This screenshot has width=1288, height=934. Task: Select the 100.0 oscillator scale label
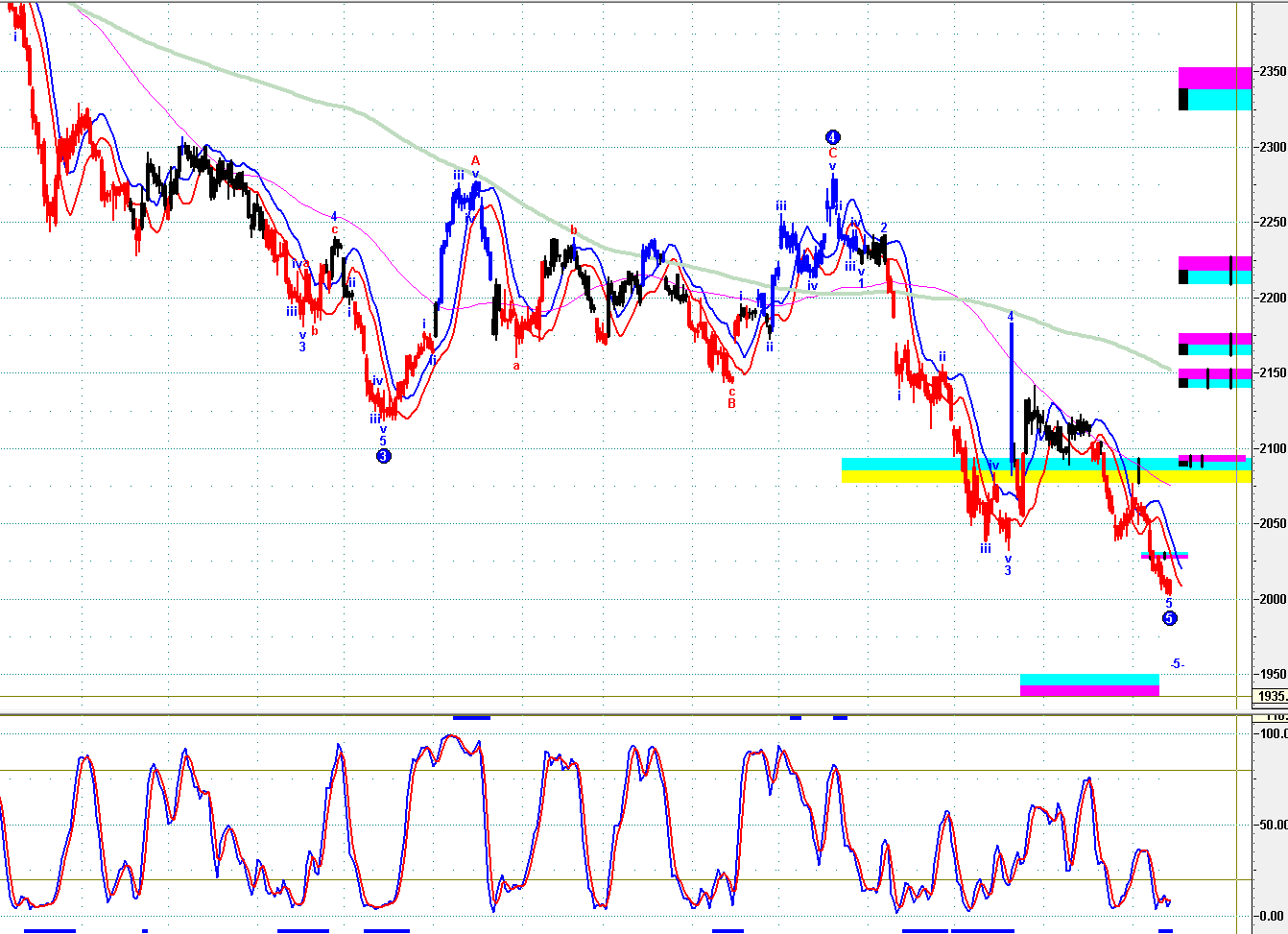click(x=1274, y=734)
